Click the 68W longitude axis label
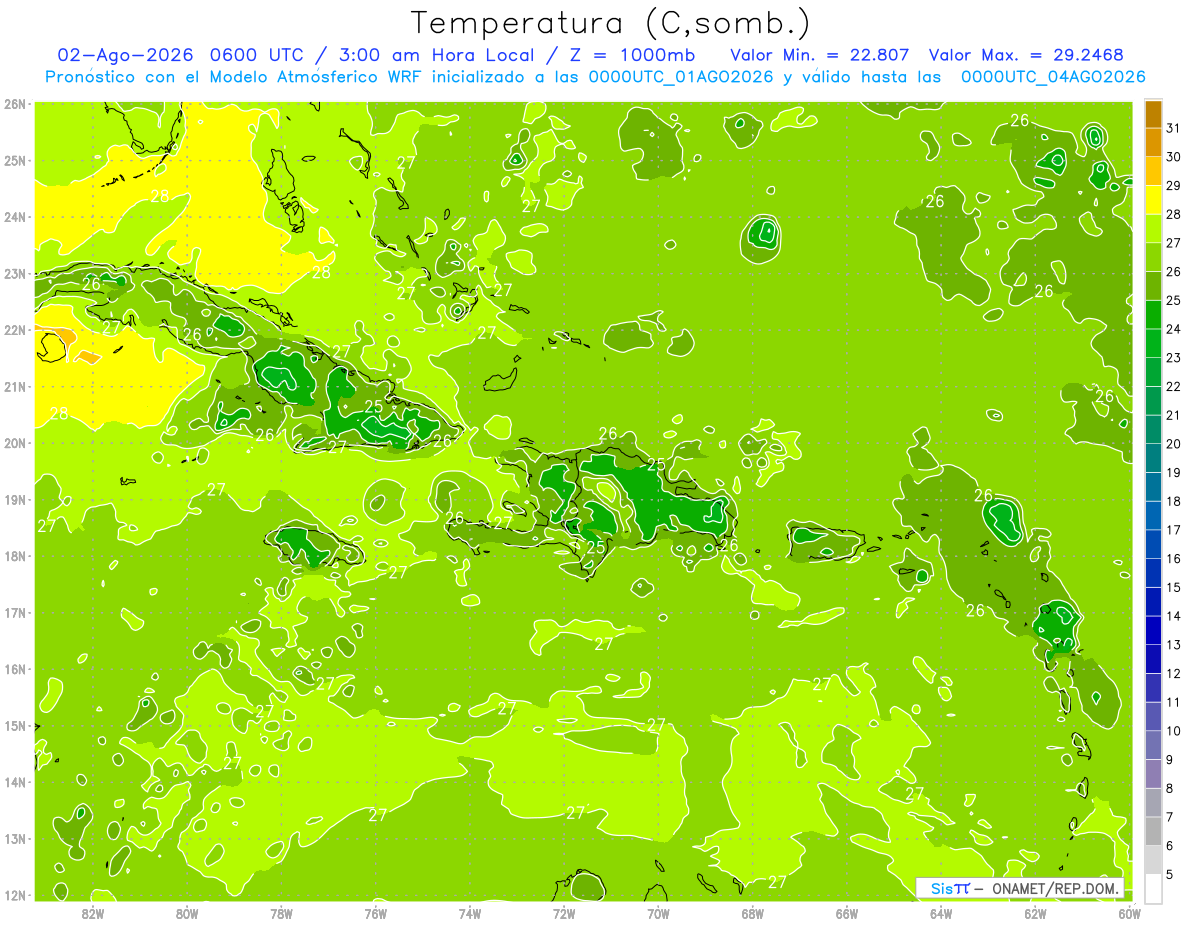The image size is (1200, 927). coord(753,913)
